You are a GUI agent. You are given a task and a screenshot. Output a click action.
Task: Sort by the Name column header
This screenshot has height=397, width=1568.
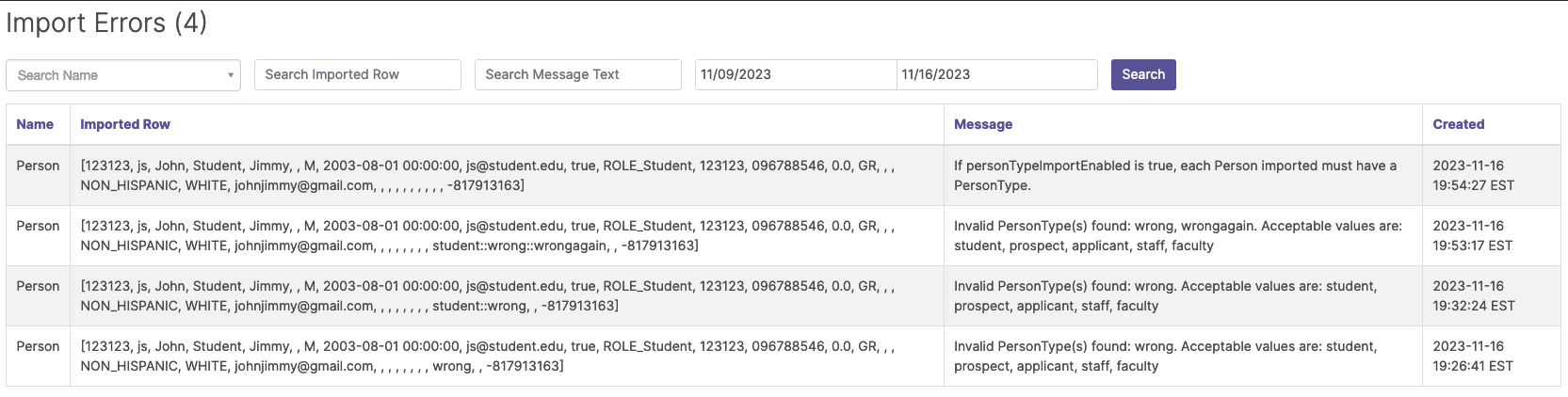pyautogui.click(x=35, y=124)
